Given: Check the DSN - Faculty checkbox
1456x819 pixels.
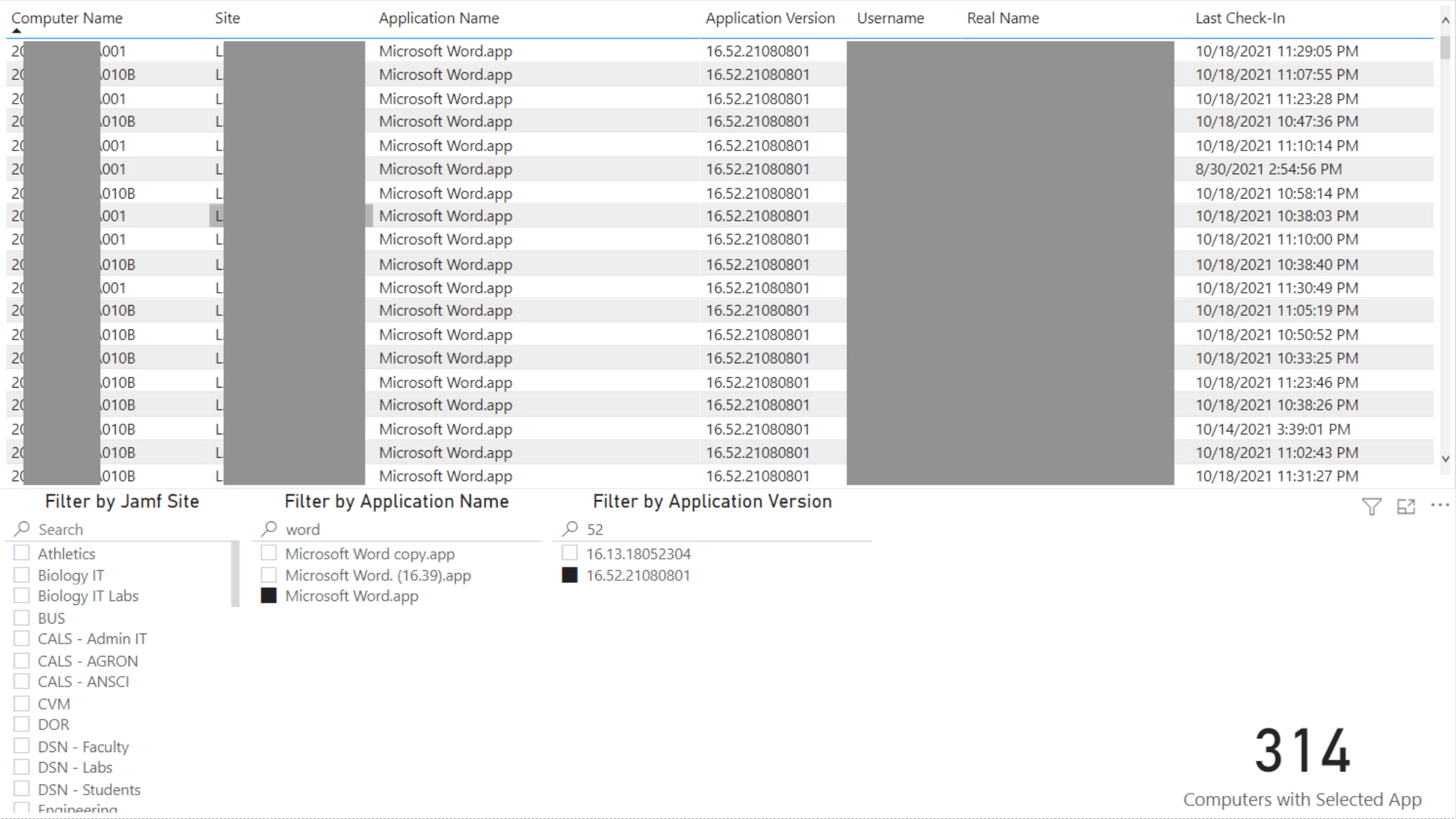Looking at the screenshot, I should point(22,746).
